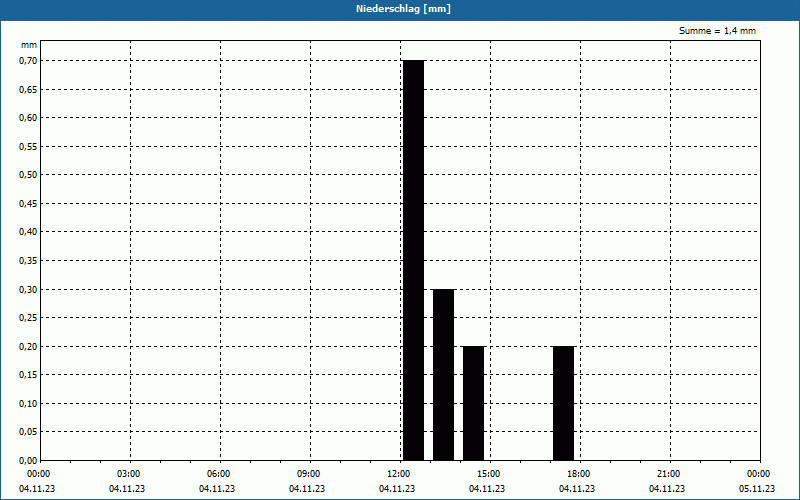
Task: Click the mm unit label above y-axis
Action: 29,45
